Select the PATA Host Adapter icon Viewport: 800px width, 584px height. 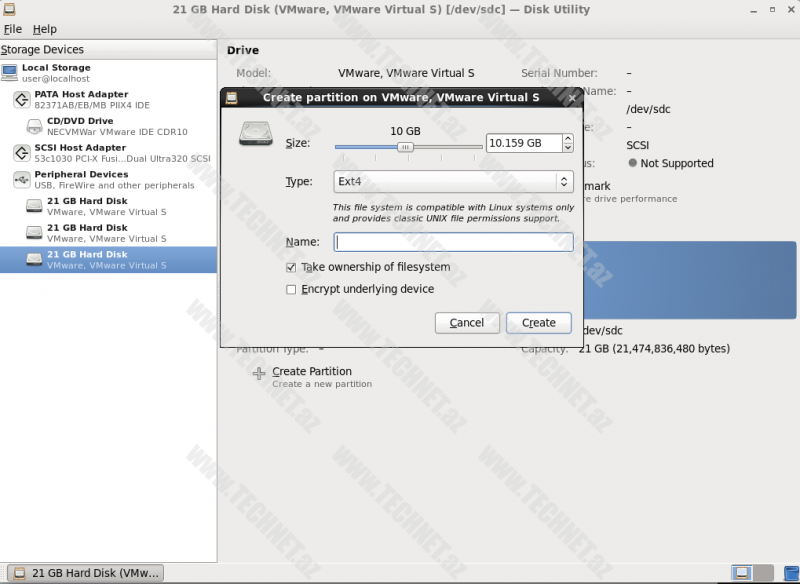click(20, 99)
